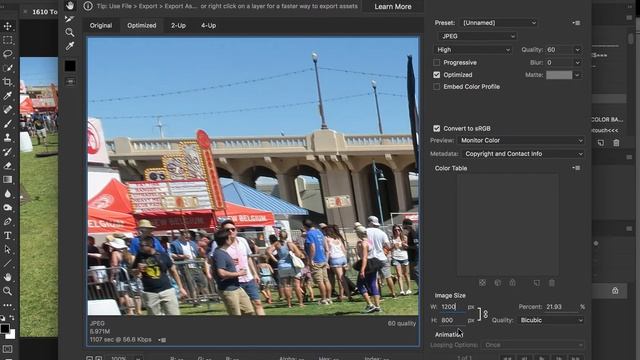This screenshot has width=640, height=360.
Task: Click the Blur value input field
Action: coord(558,62)
